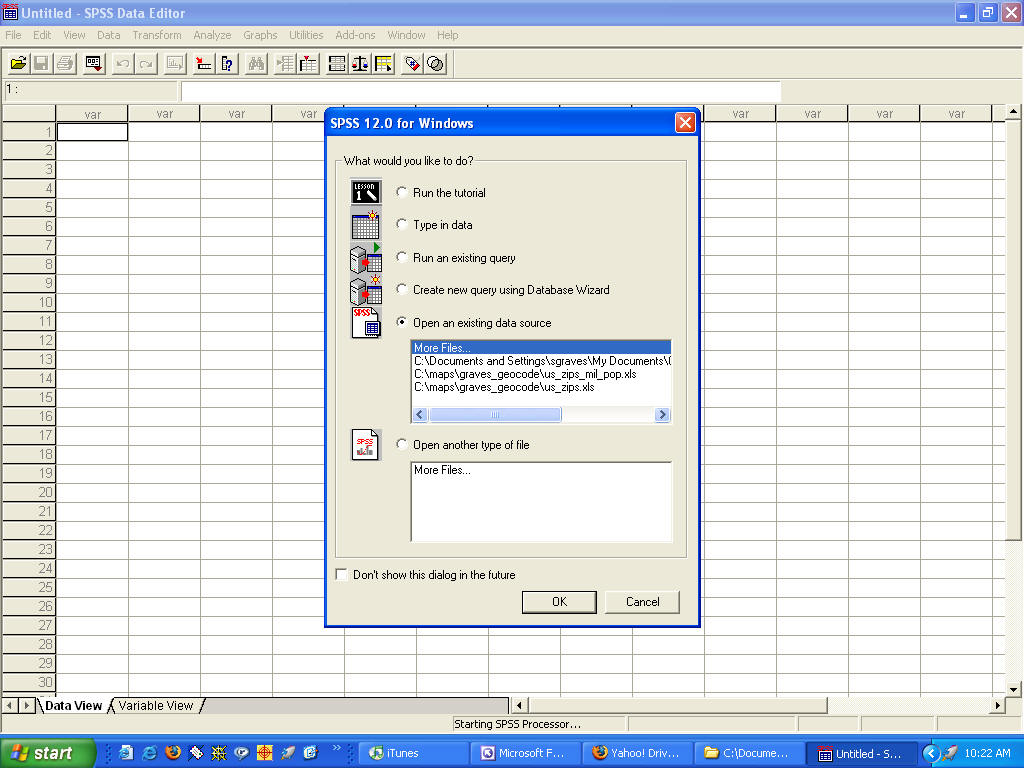Click the Find binoculars icon
The width and height of the screenshot is (1024, 768).
pos(256,63)
